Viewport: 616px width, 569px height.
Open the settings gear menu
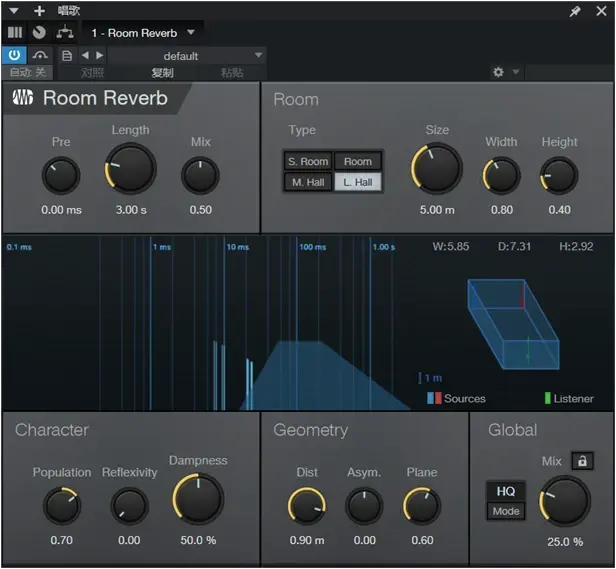point(499,72)
